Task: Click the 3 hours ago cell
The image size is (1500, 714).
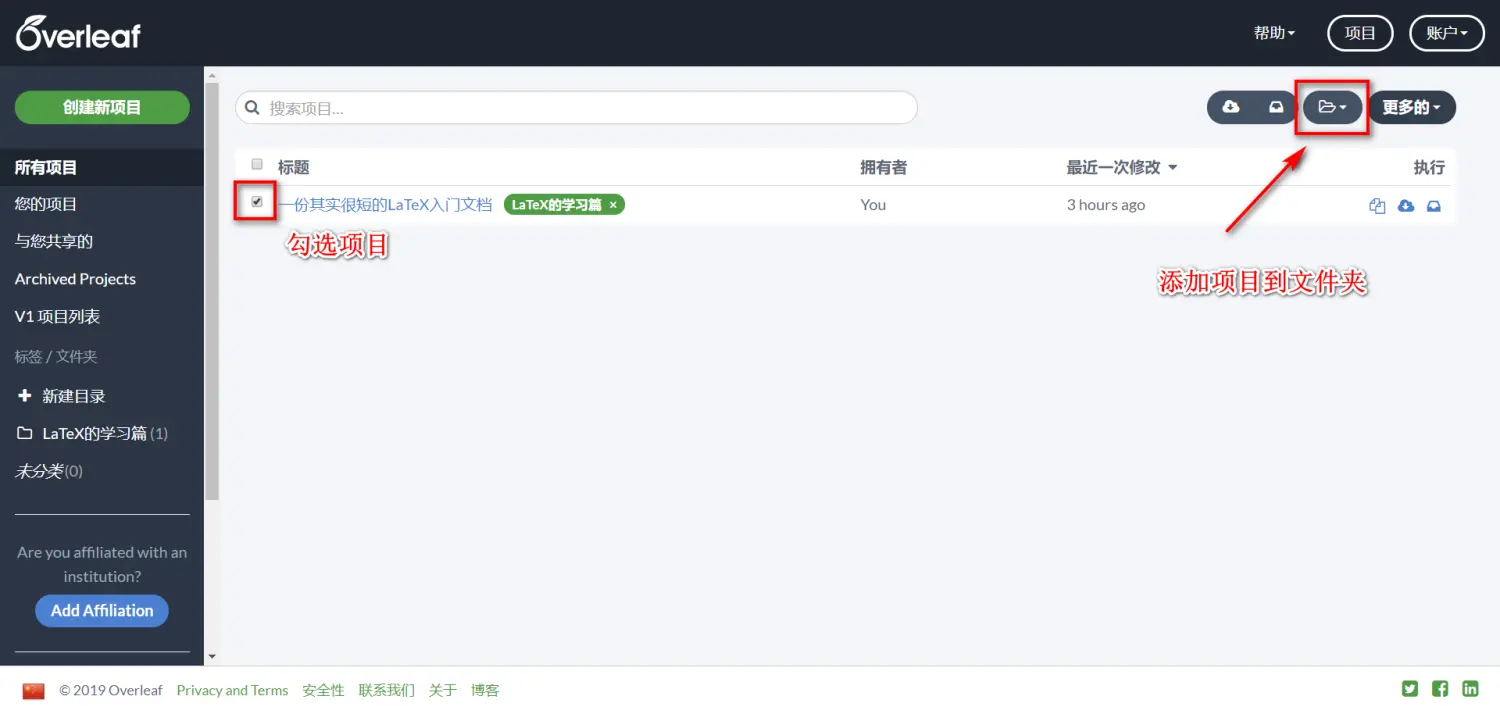Action: click(x=1105, y=205)
